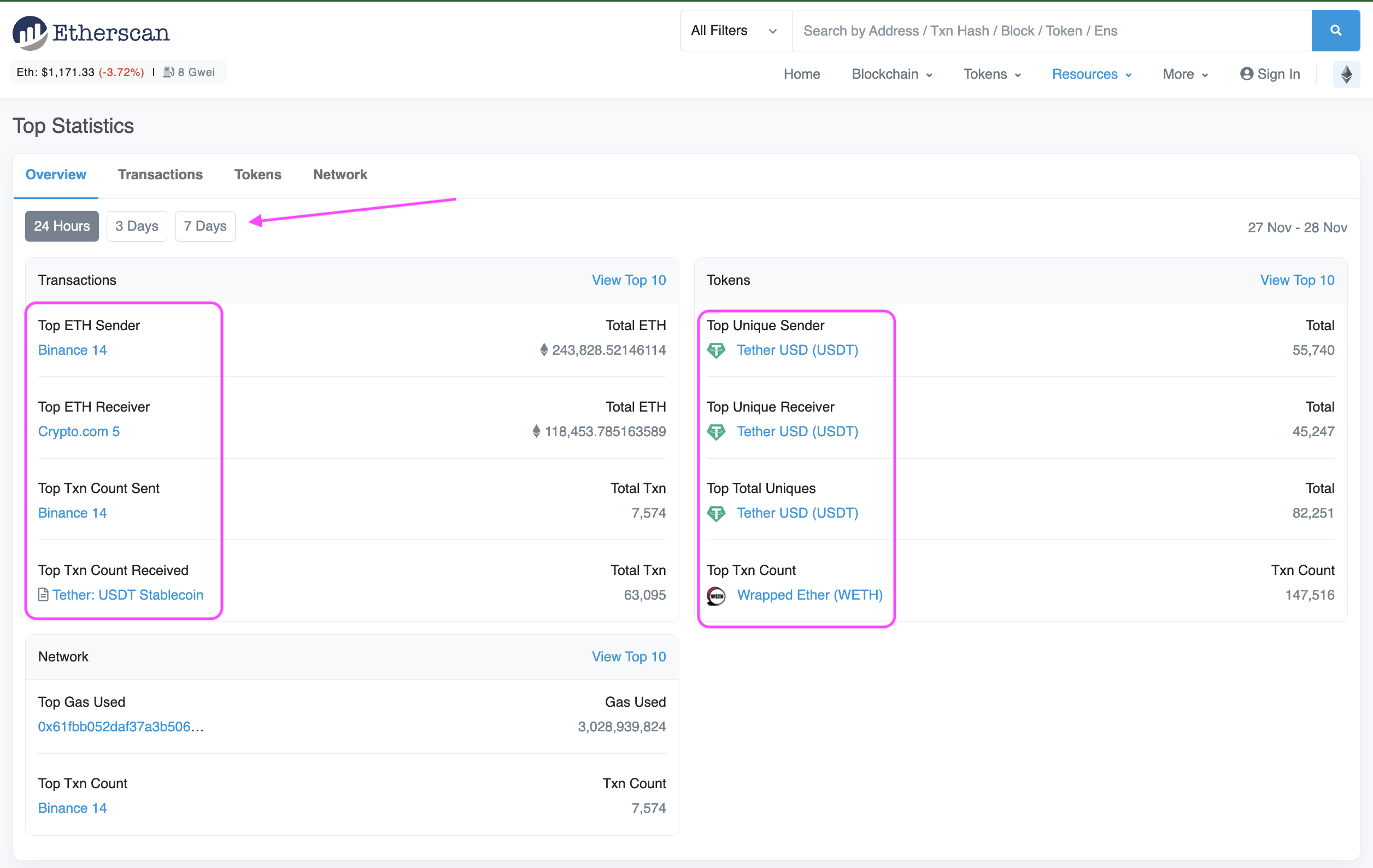This screenshot has width=1373, height=868.
Task: Click the total value 82,251
Action: [1313, 513]
